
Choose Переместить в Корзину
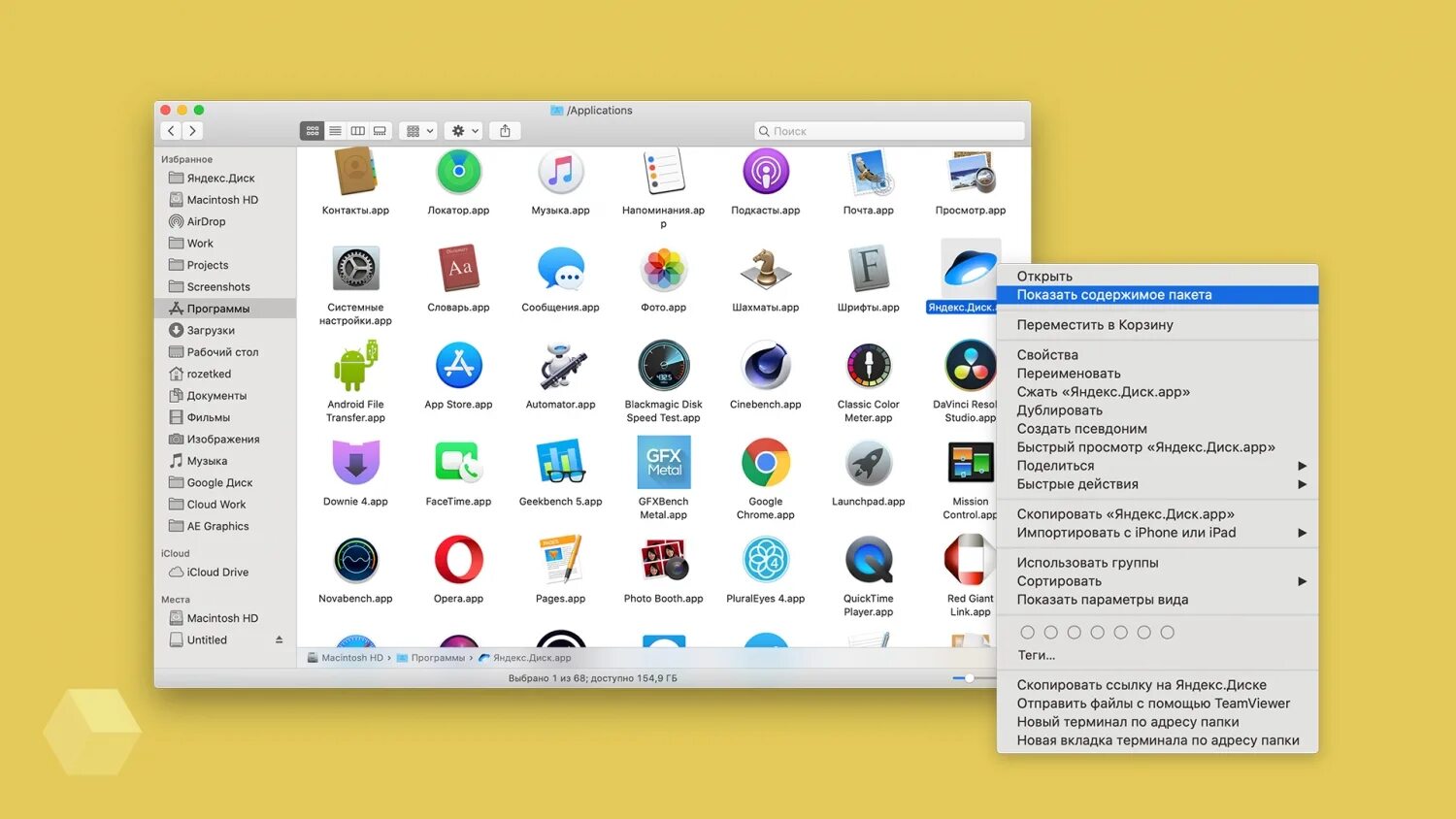tap(1157, 325)
